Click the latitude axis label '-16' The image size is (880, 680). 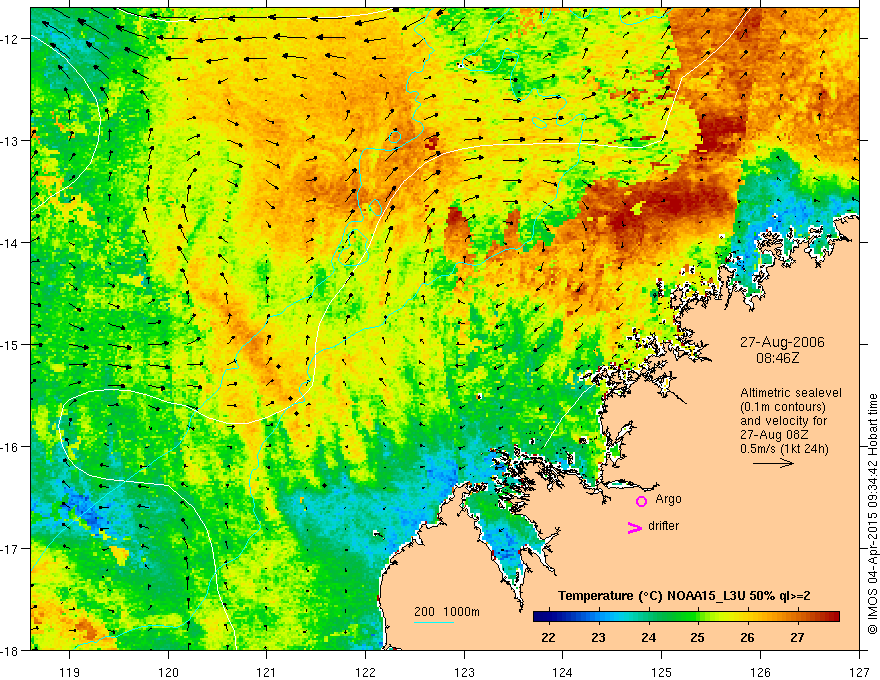click(10, 447)
